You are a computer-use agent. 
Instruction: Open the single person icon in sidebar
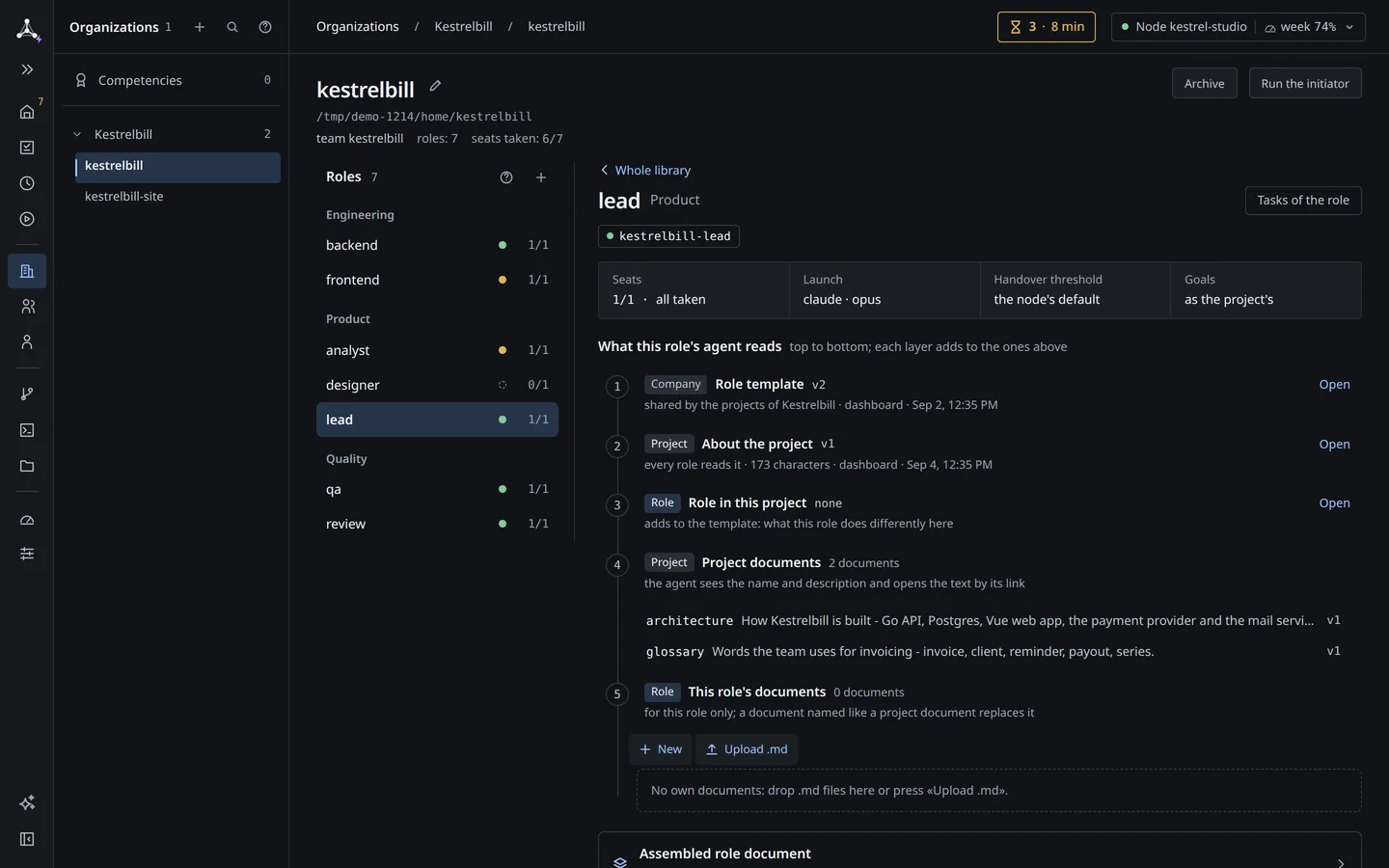[27, 342]
